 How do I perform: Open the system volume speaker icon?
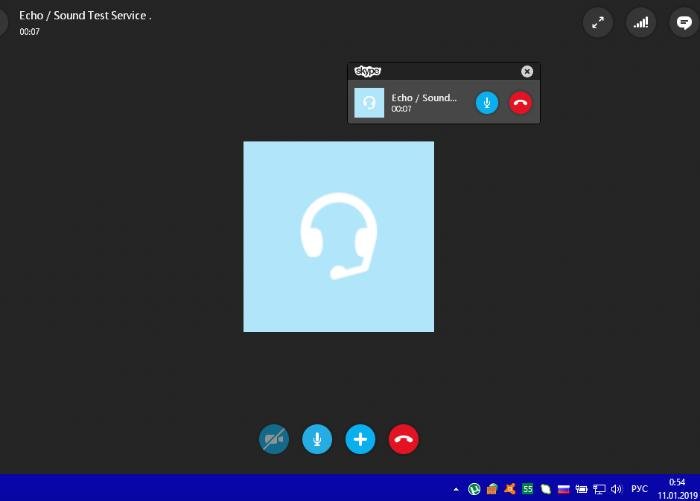616,489
